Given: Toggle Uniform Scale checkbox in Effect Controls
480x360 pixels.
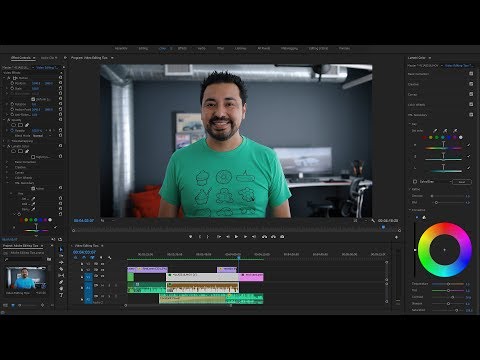Looking at the screenshot, I should click(33, 99).
